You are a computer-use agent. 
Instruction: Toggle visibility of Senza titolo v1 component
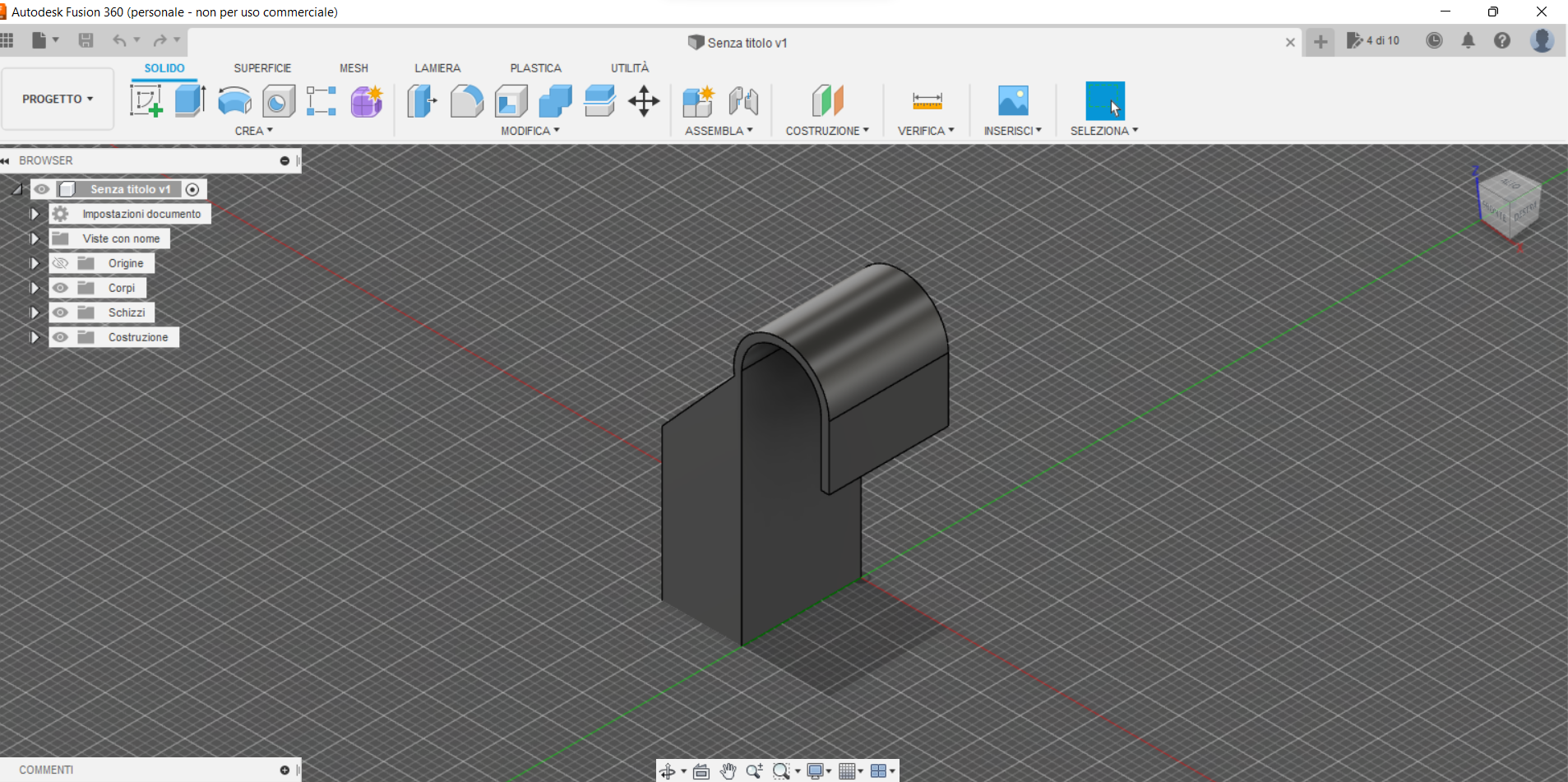click(x=42, y=189)
